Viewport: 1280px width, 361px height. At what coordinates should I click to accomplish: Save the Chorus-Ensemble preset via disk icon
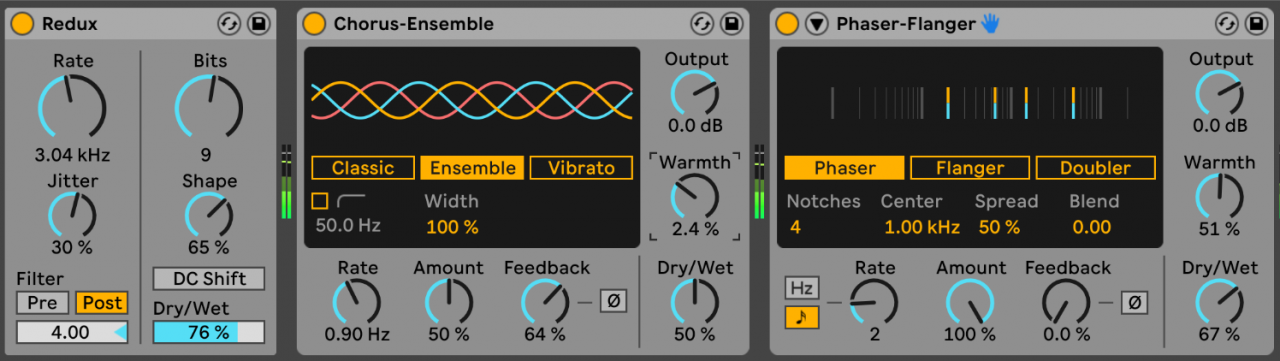tap(730, 22)
